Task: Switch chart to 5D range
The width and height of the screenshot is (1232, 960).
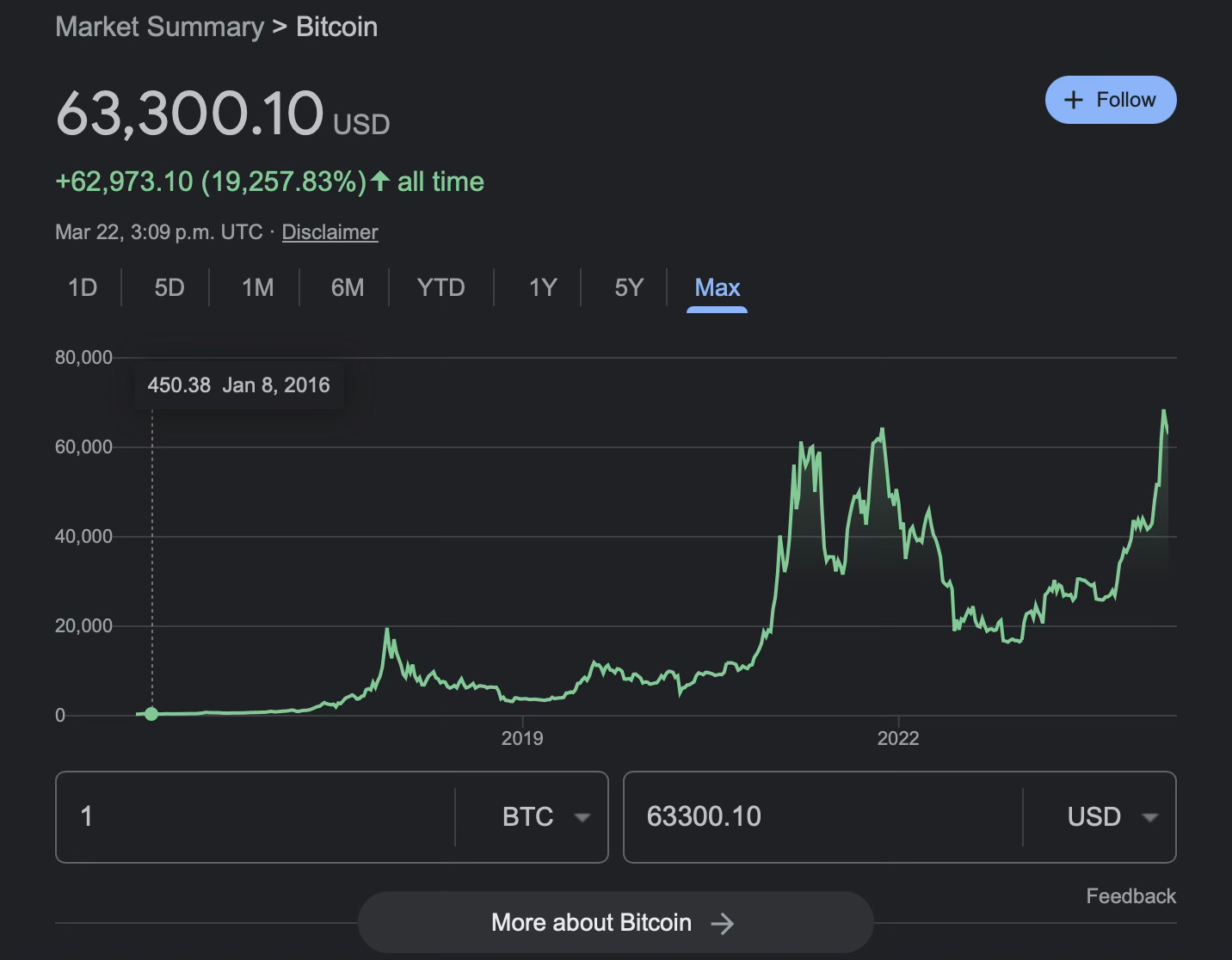Action: (x=169, y=287)
